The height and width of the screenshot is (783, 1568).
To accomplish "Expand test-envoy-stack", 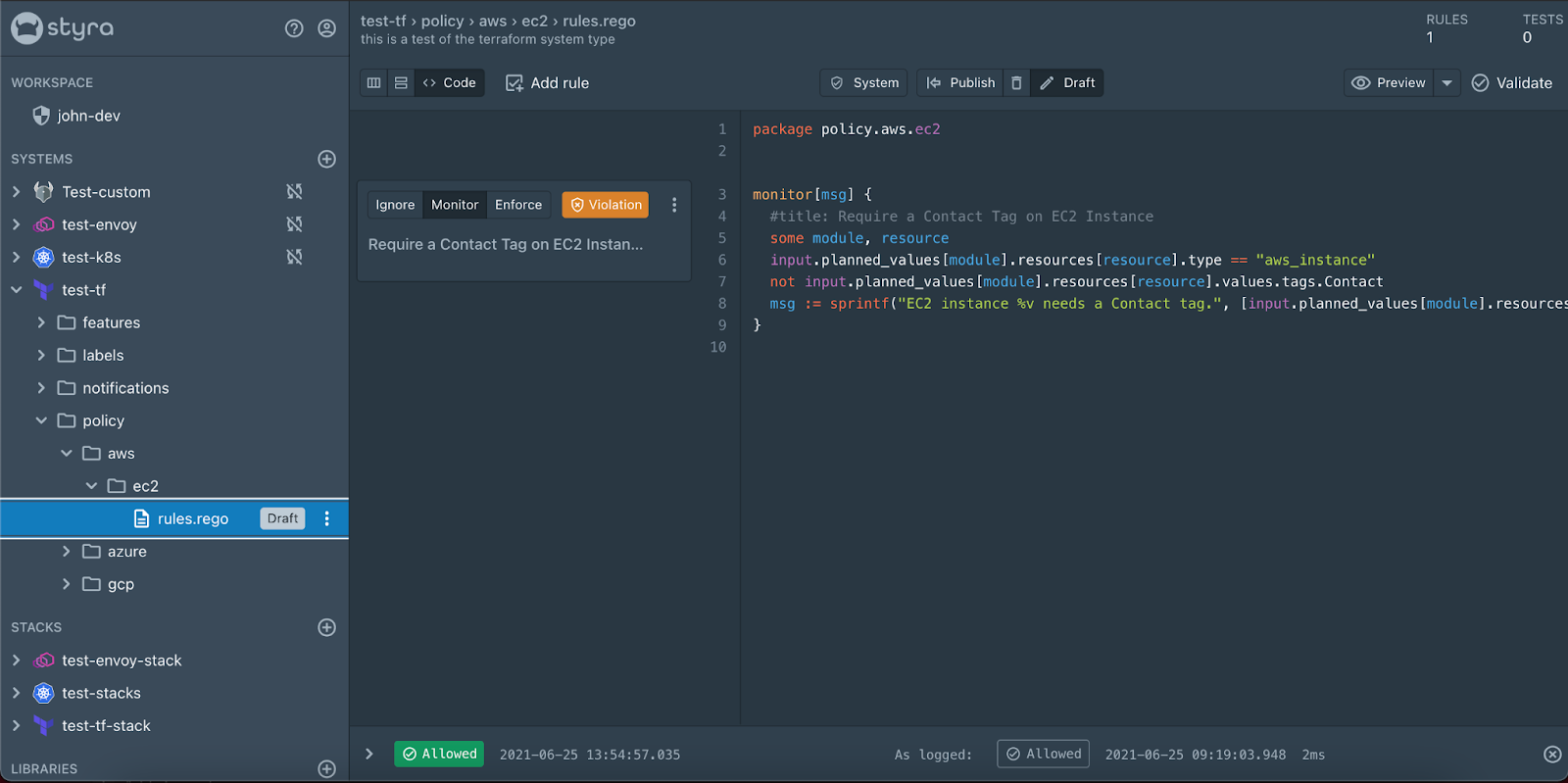I will pos(16,661).
